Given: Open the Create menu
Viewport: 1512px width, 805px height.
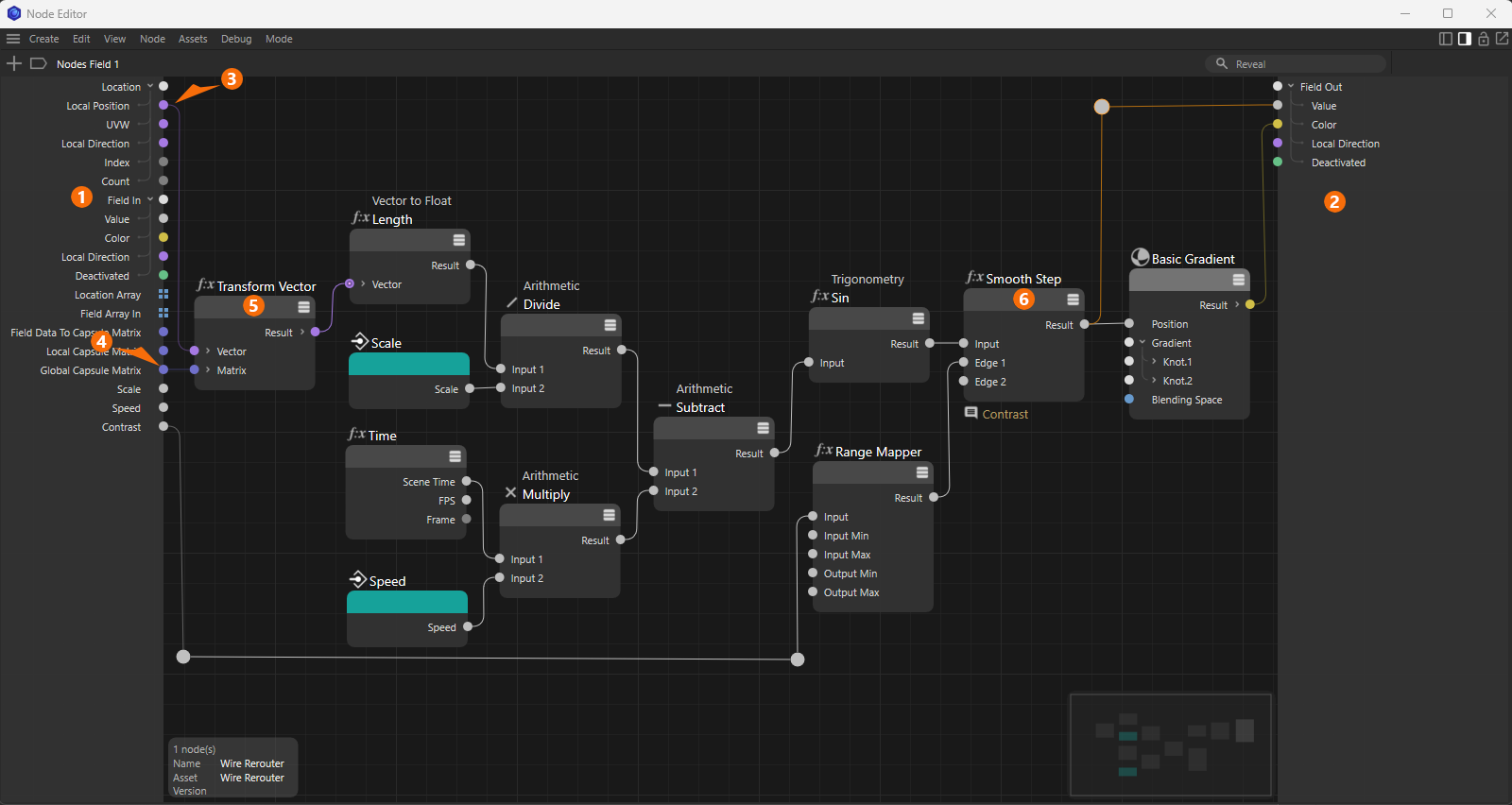Looking at the screenshot, I should coord(44,39).
